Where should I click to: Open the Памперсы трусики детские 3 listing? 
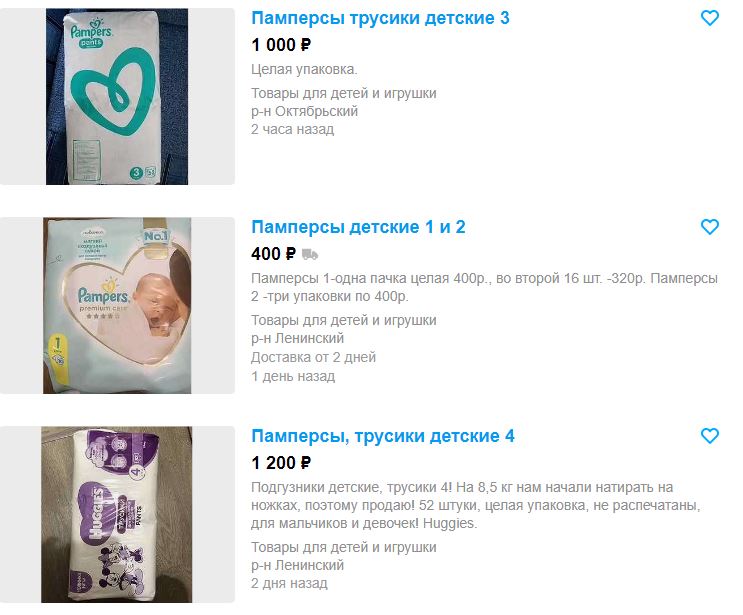(380, 18)
